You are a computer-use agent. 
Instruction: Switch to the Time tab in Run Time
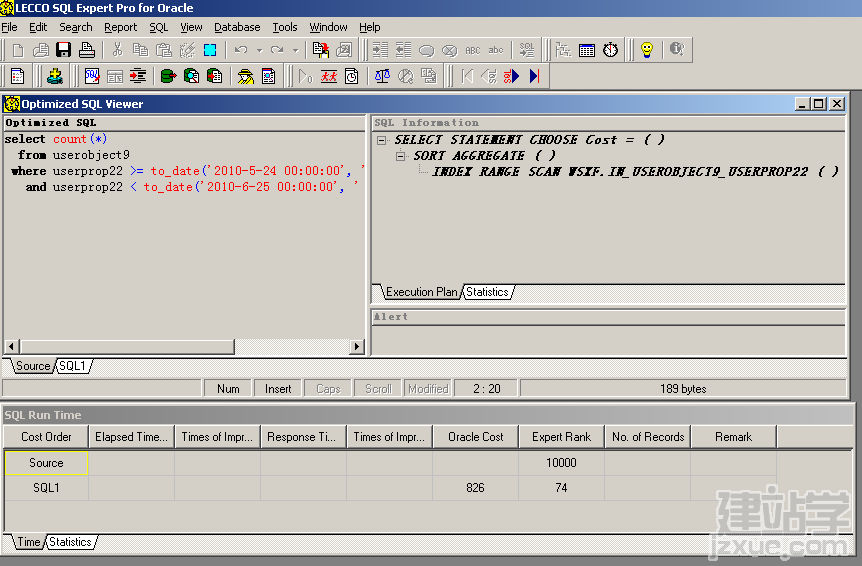[29, 542]
